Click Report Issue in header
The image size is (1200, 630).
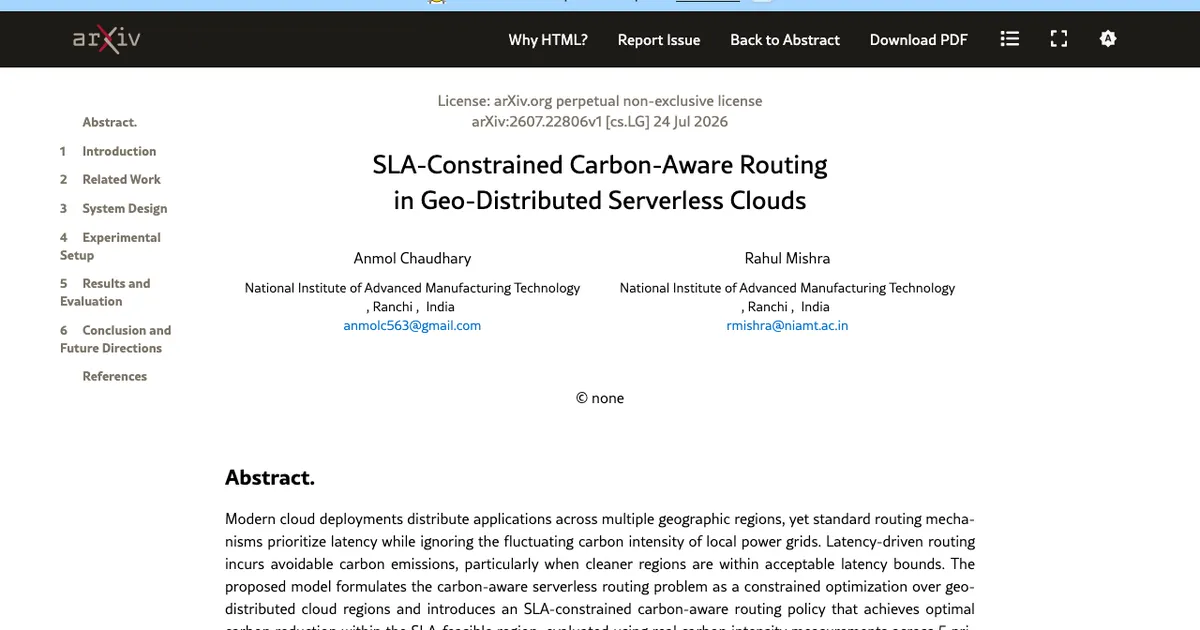coord(659,40)
